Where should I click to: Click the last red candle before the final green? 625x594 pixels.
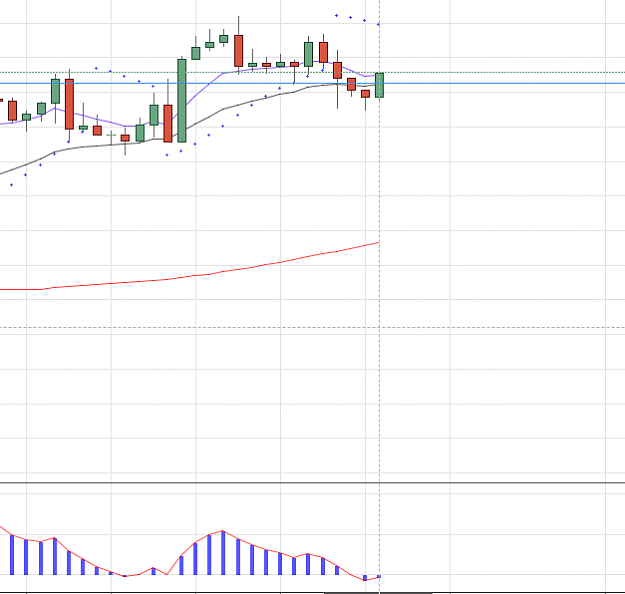[366, 94]
